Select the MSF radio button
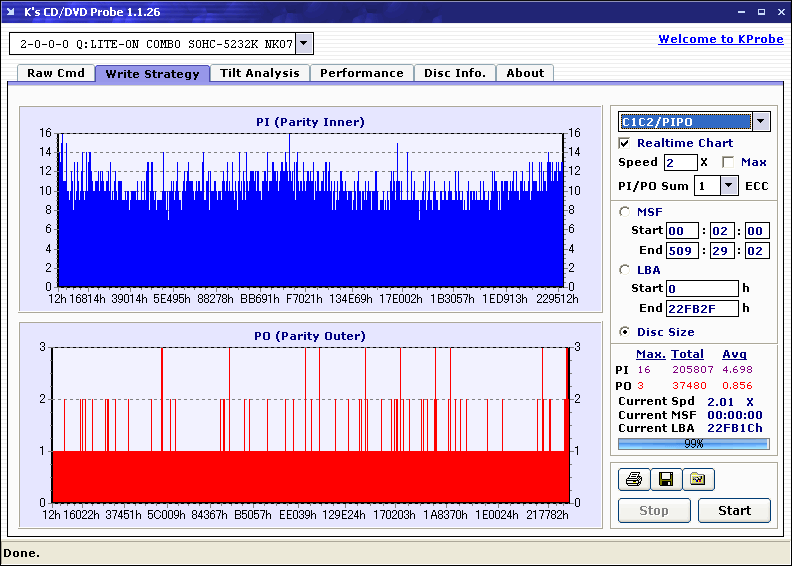 tap(625, 211)
